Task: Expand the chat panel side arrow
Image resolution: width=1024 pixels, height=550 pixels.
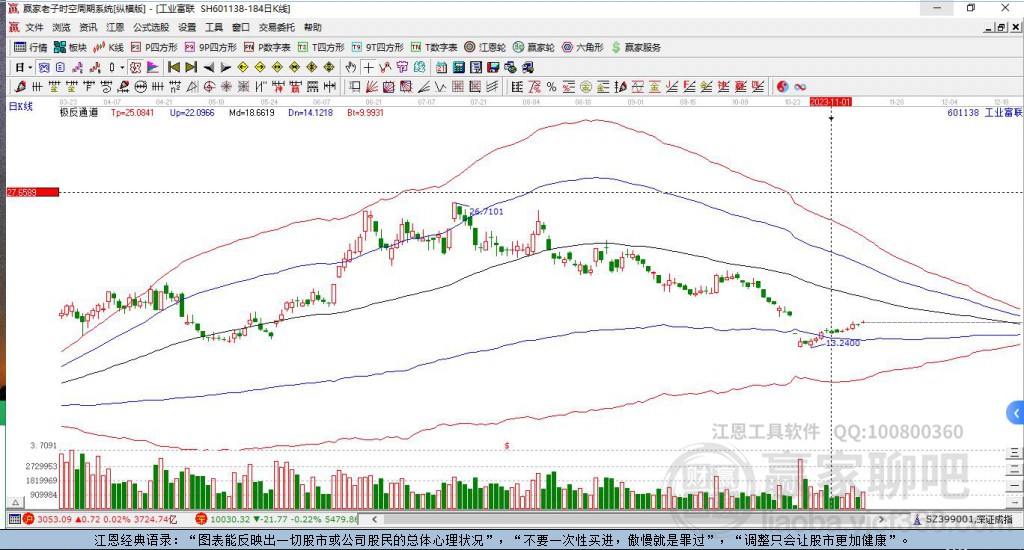Action: [1016, 412]
